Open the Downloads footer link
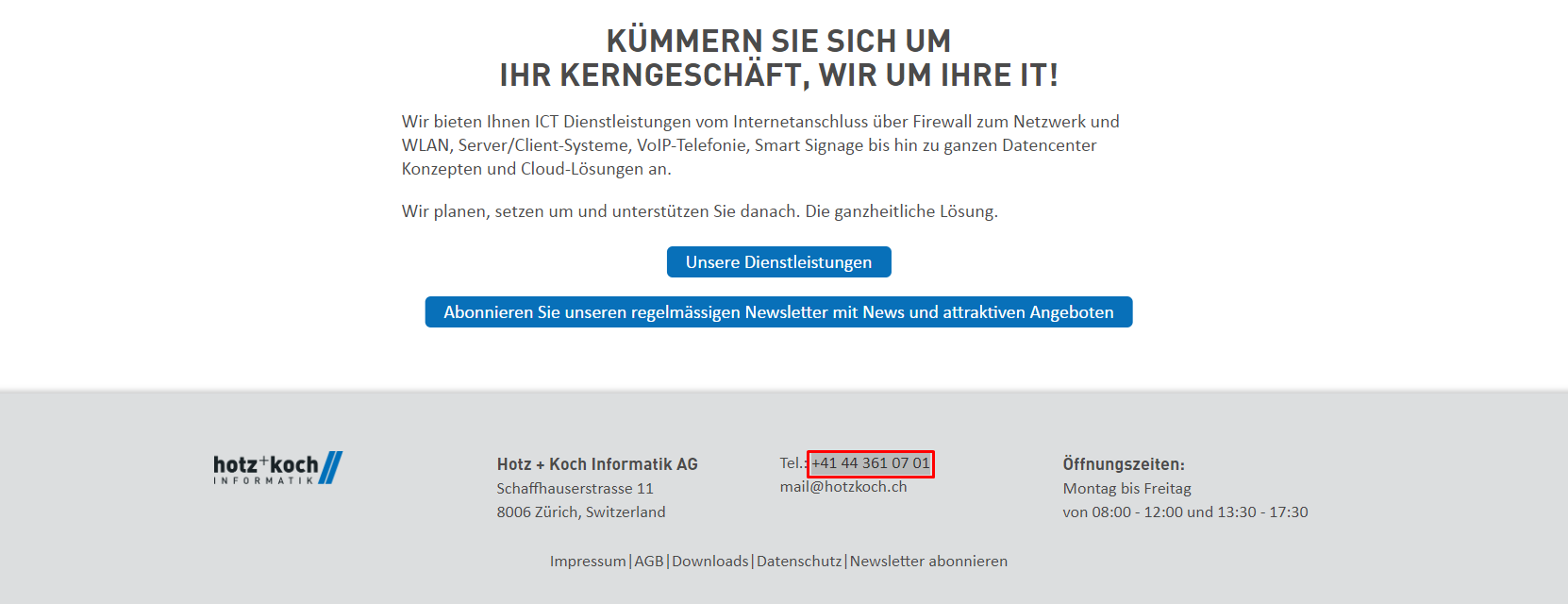The image size is (1568, 604). coord(709,562)
